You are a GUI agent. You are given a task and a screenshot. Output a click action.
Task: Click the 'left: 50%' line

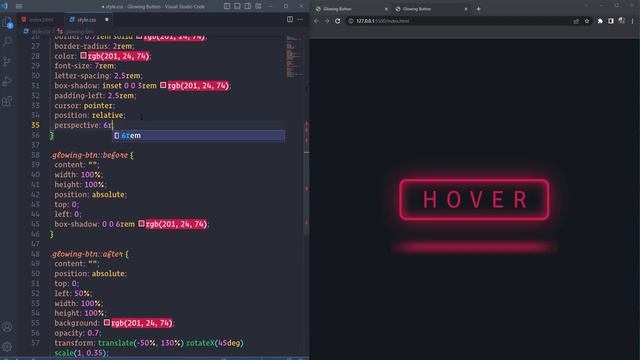click(73, 293)
